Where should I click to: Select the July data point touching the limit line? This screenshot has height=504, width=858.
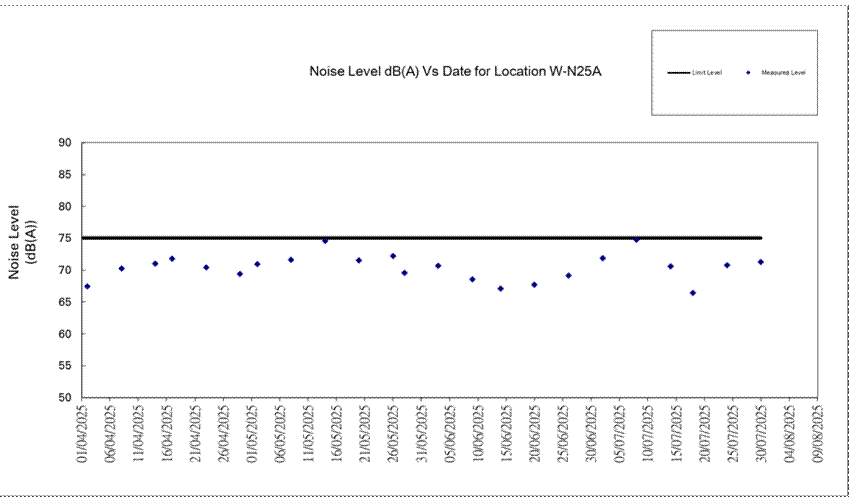coord(636,240)
